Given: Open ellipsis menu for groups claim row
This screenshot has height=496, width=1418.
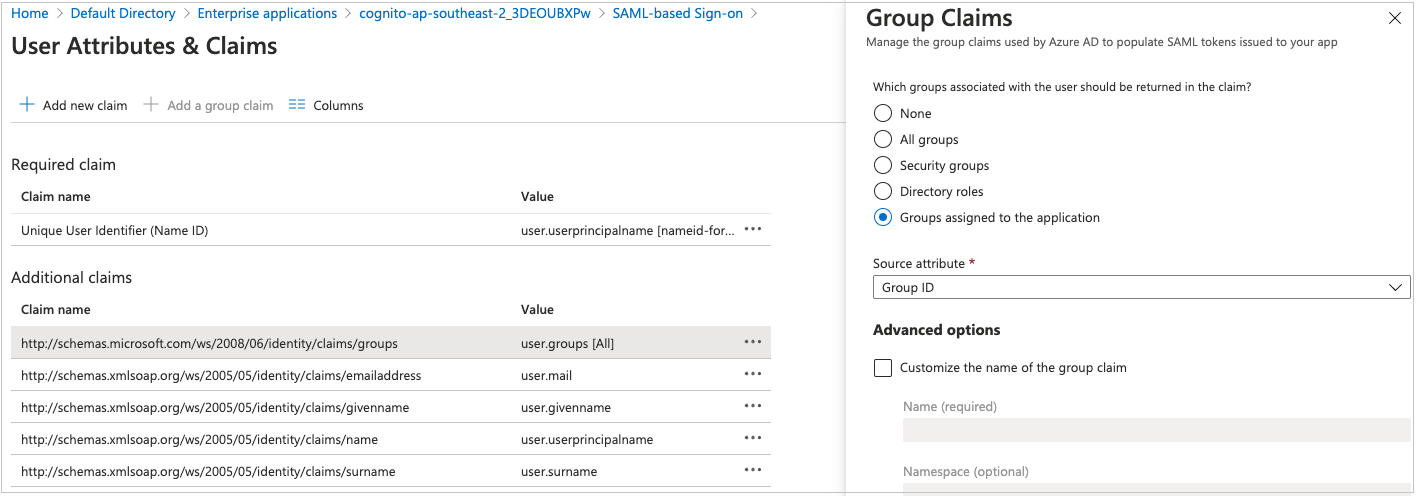Looking at the screenshot, I should tap(753, 343).
